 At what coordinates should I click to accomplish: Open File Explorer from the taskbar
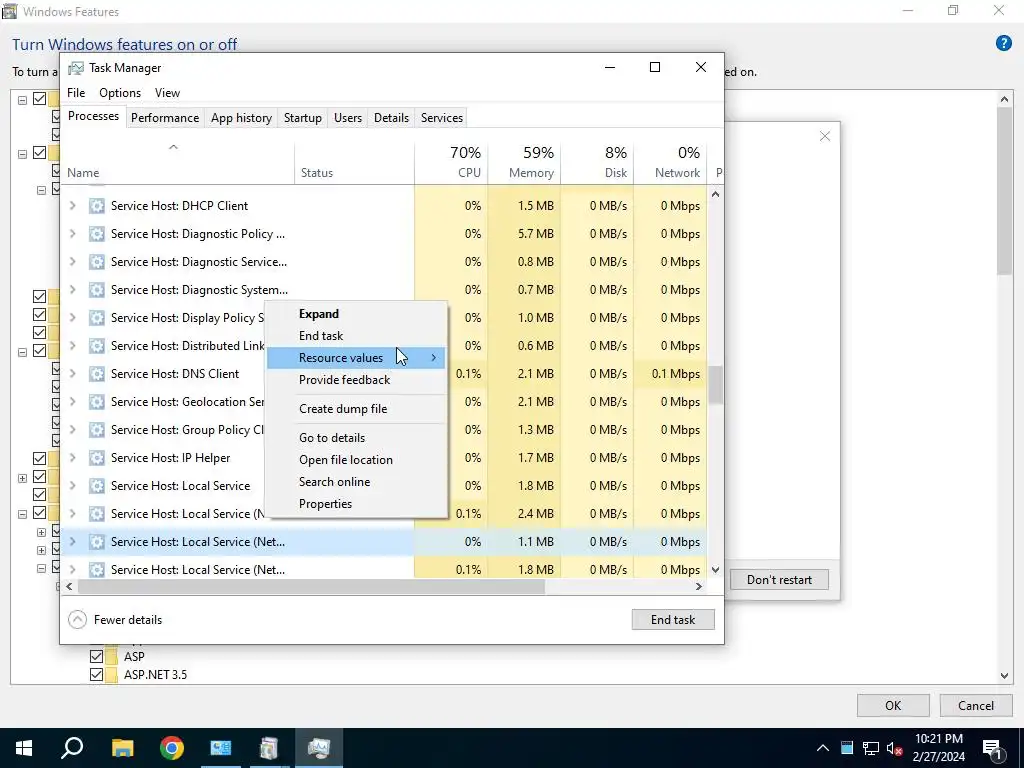(x=122, y=748)
